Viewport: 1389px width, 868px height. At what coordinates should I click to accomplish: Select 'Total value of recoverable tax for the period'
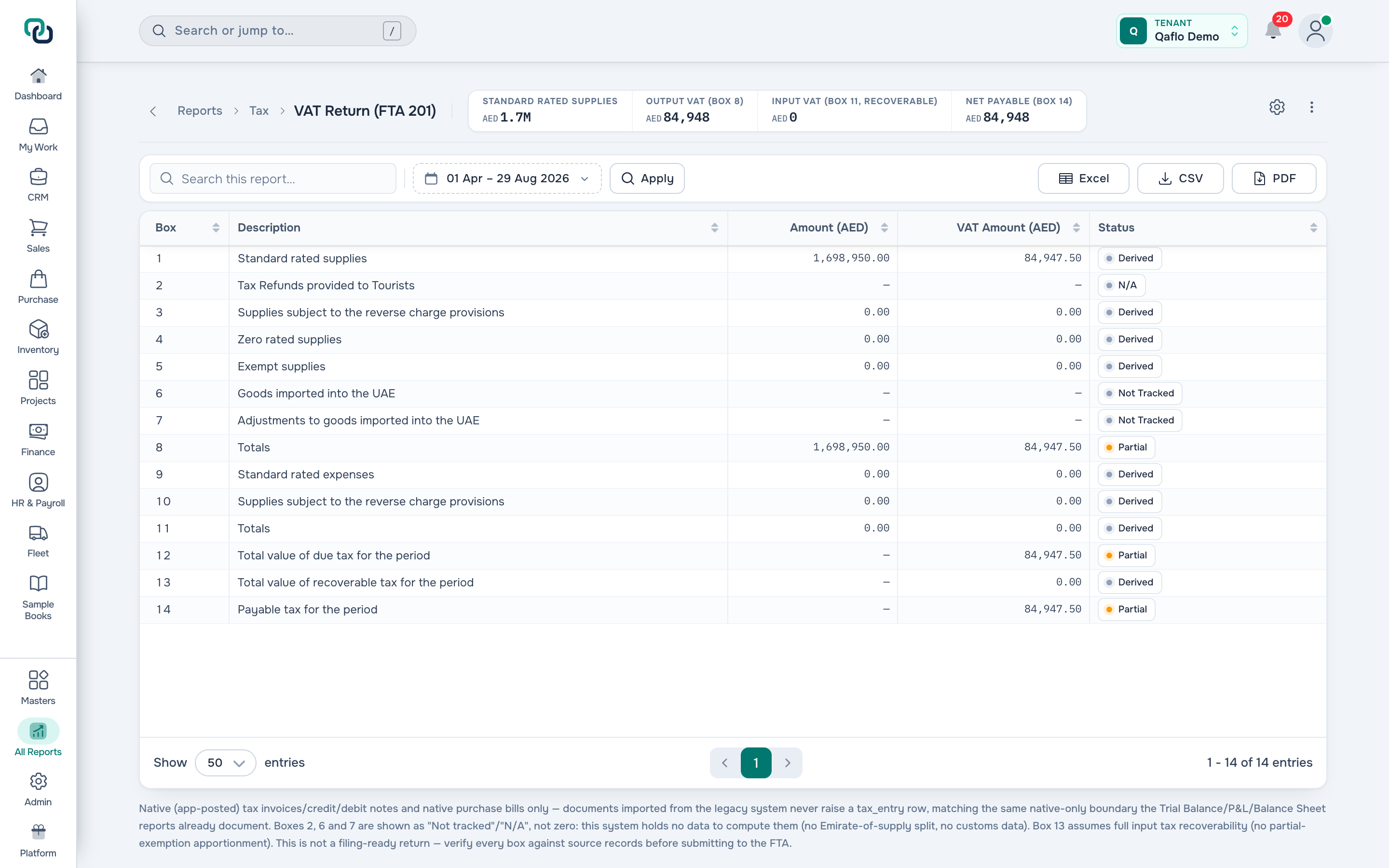pos(733,582)
